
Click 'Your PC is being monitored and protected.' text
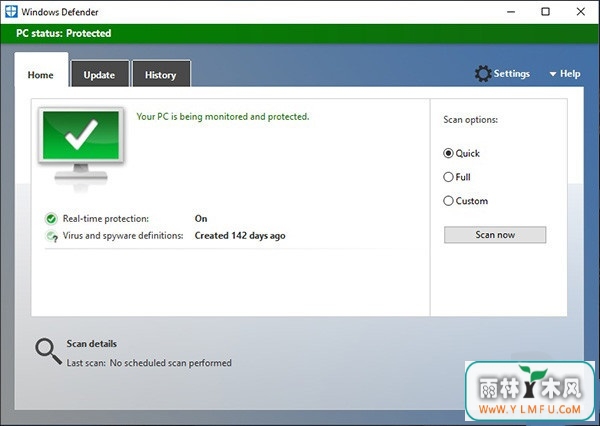pos(223,116)
